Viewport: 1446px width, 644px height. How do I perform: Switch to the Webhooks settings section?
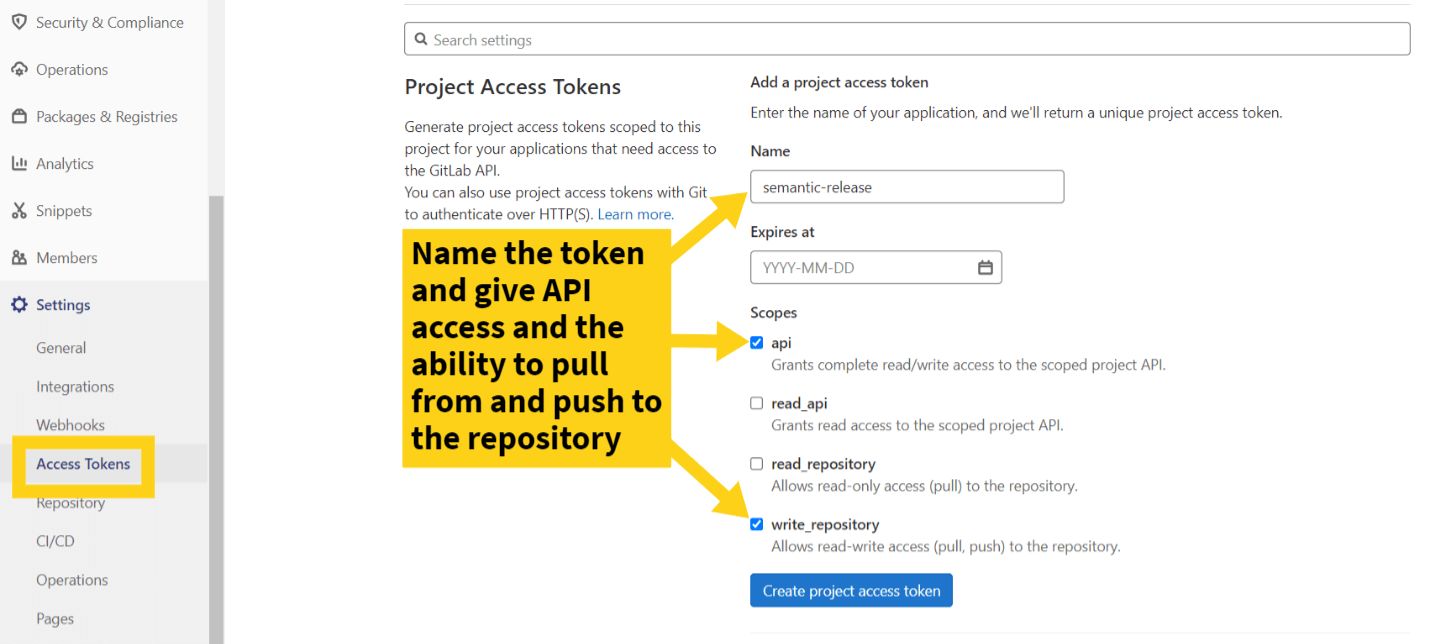(70, 425)
